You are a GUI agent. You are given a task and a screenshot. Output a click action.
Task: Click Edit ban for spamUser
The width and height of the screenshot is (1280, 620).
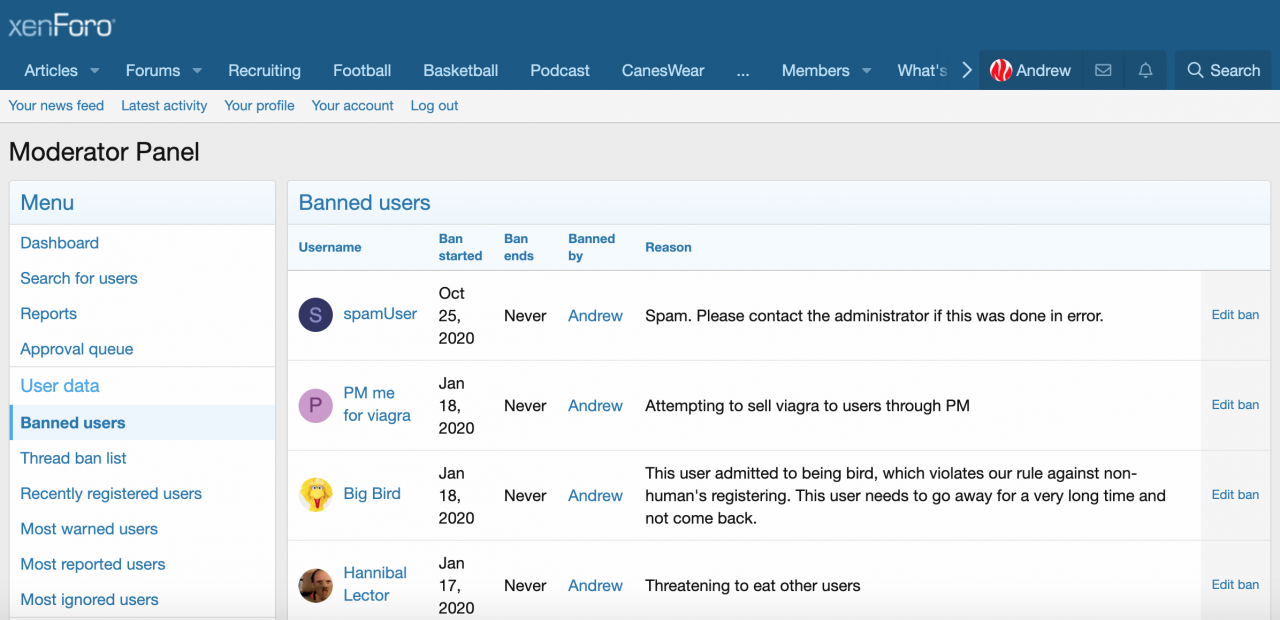click(1235, 315)
